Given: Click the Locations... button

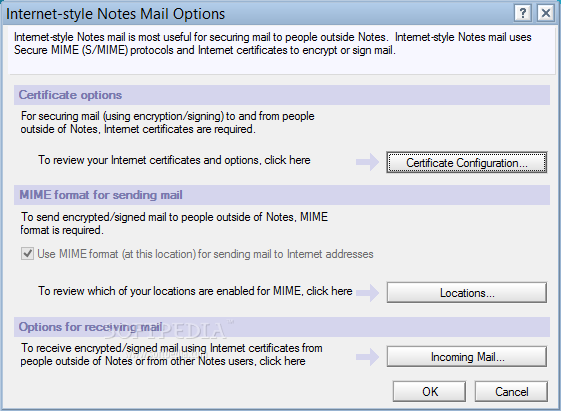Looking at the screenshot, I should 467,293.
